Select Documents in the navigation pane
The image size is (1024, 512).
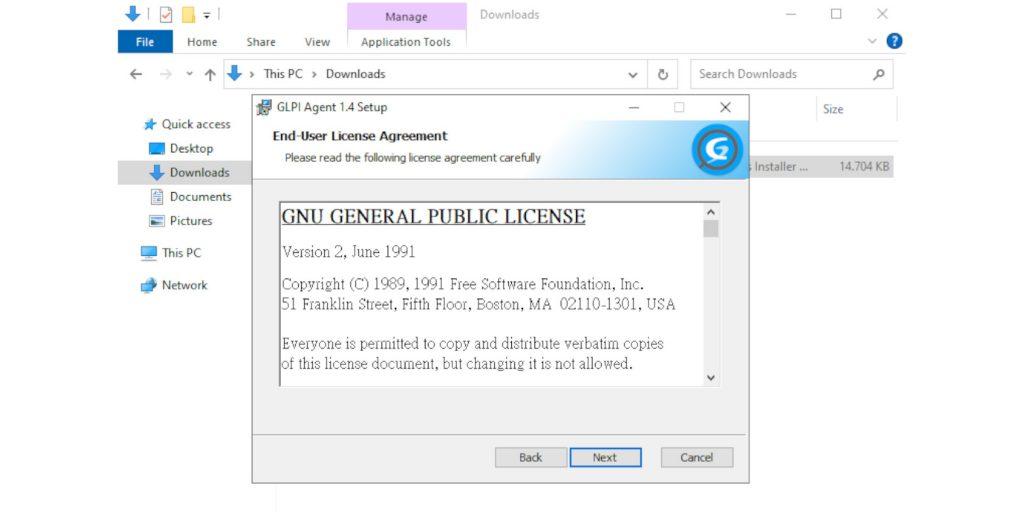pyautogui.click(x=190, y=197)
